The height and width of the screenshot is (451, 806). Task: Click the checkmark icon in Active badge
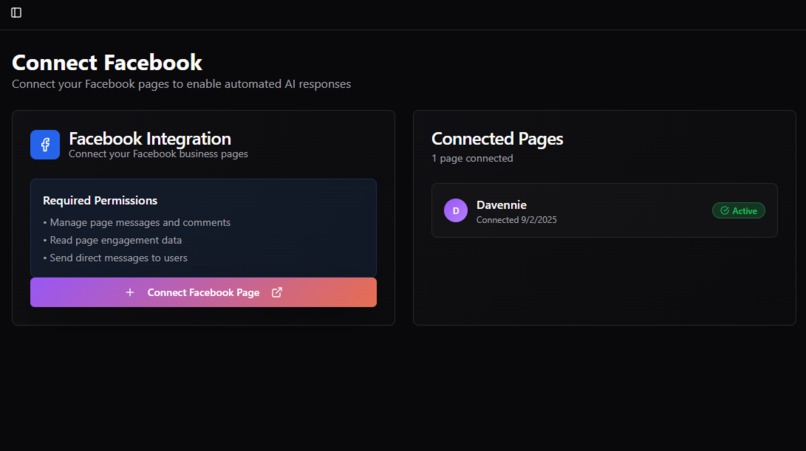pyautogui.click(x=724, y=210)
